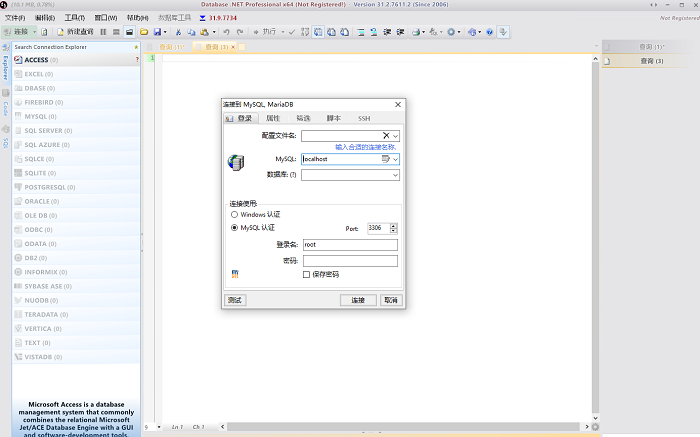The height and width of the screenshot is (437, 700).
Task: Click the password input field
Action: click(350, 261)
